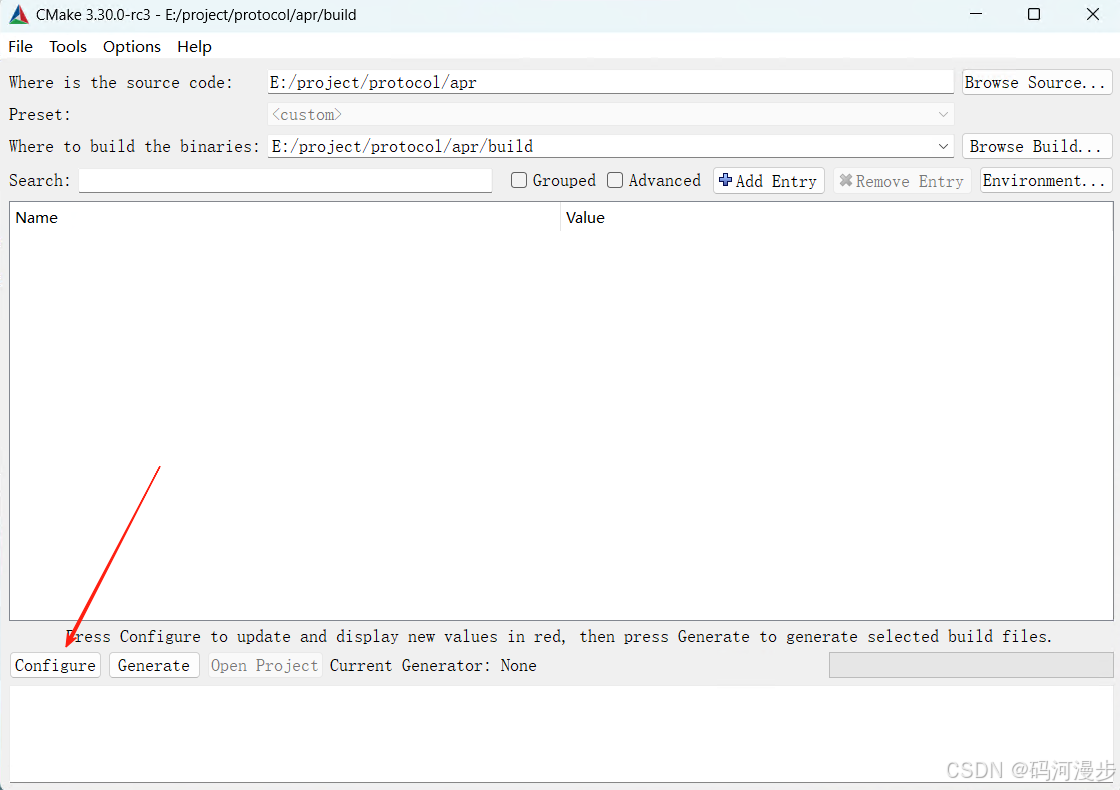
Task: Click the Remove Entry button
Action: click(902, 181)
